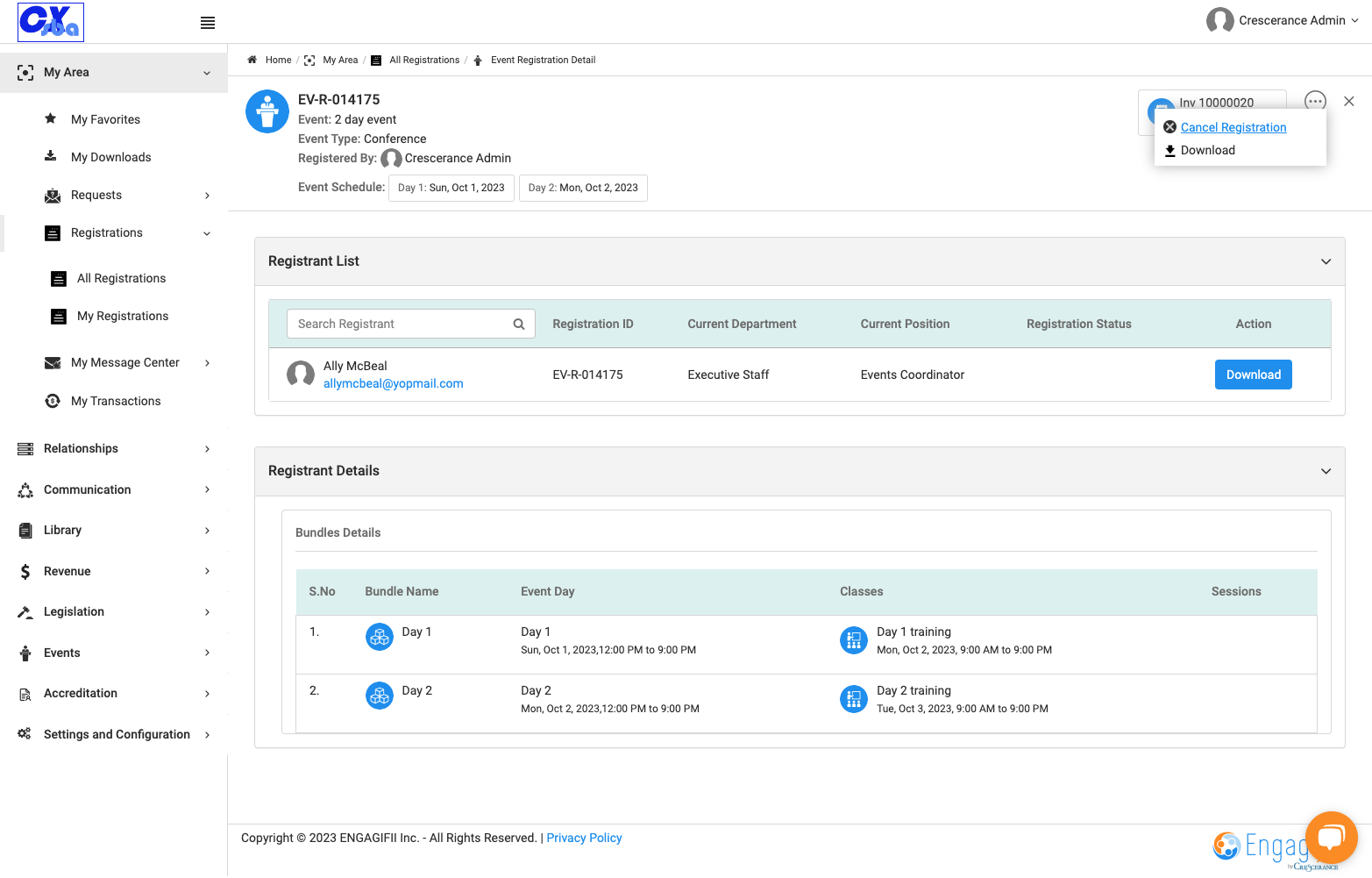Click the Settings and Configuration gears icon
This screenshot has height=878, width=1372.
[25, 733]
